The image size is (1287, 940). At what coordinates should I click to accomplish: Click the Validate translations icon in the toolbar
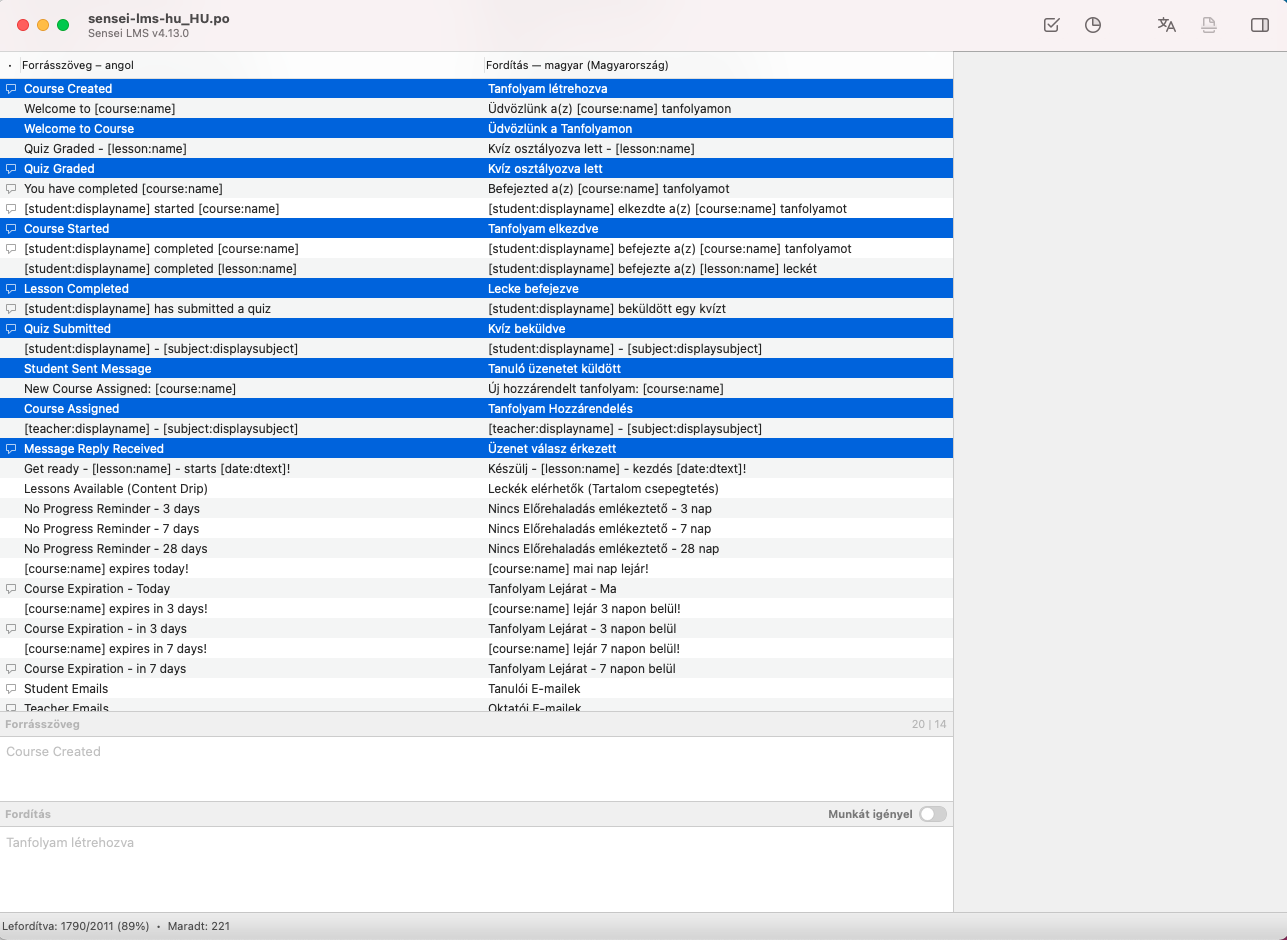pos(1051,25)
